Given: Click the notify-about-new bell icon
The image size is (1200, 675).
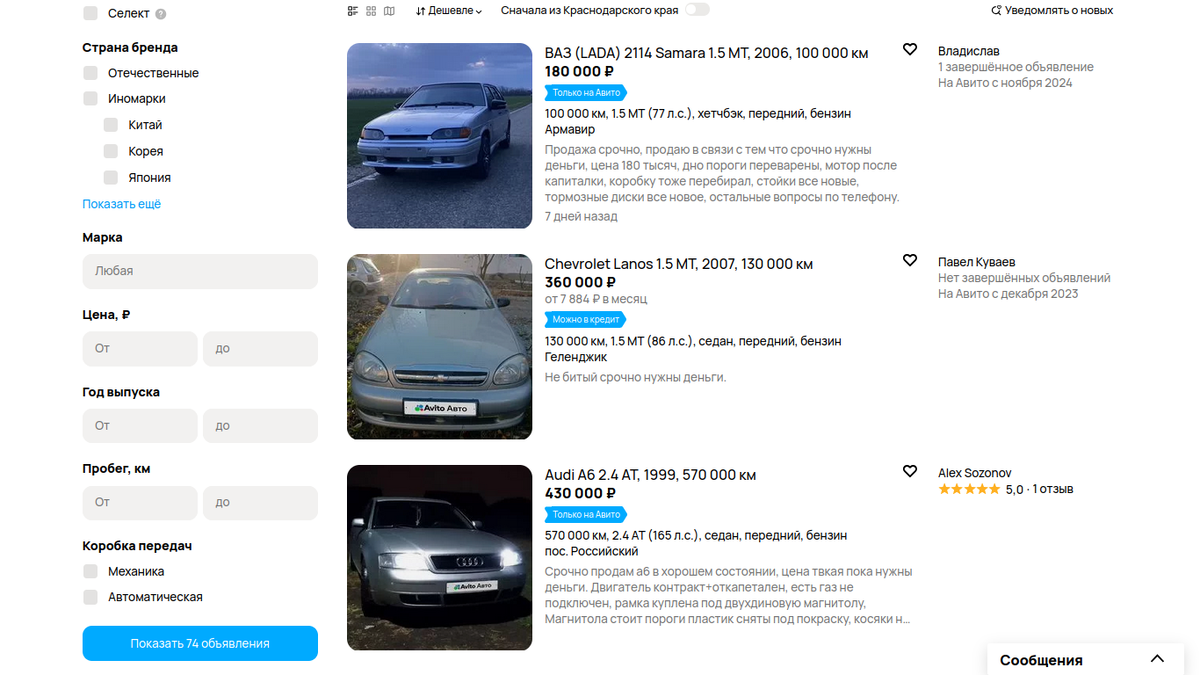Looking at the screenshot, I should (996, 11).
